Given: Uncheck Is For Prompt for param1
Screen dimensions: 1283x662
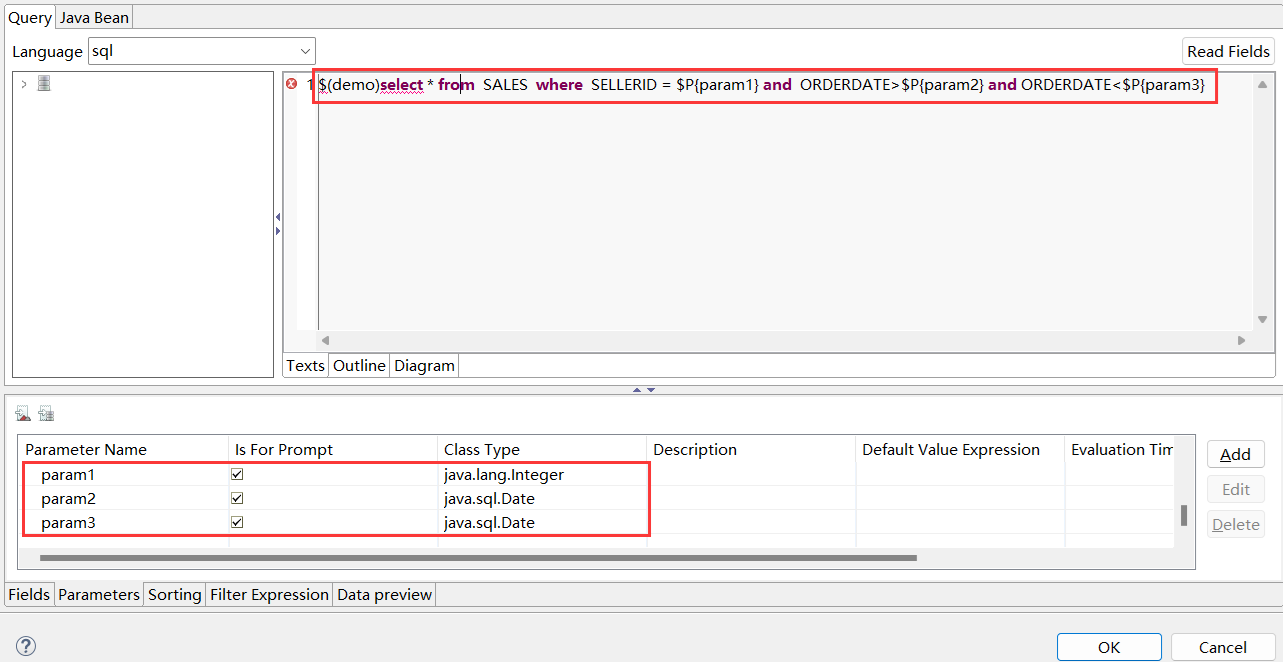Looking at the screenshot, I should tap(237, 475).
